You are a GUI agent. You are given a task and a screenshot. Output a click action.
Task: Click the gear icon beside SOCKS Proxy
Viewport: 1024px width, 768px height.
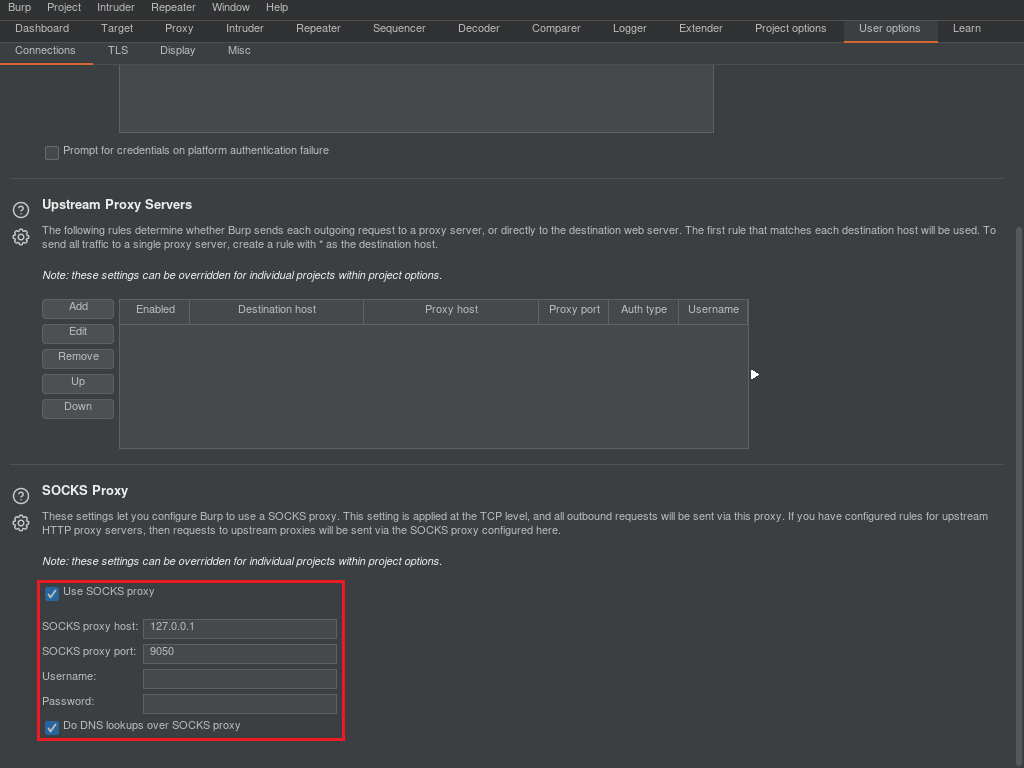coord(20,523)
